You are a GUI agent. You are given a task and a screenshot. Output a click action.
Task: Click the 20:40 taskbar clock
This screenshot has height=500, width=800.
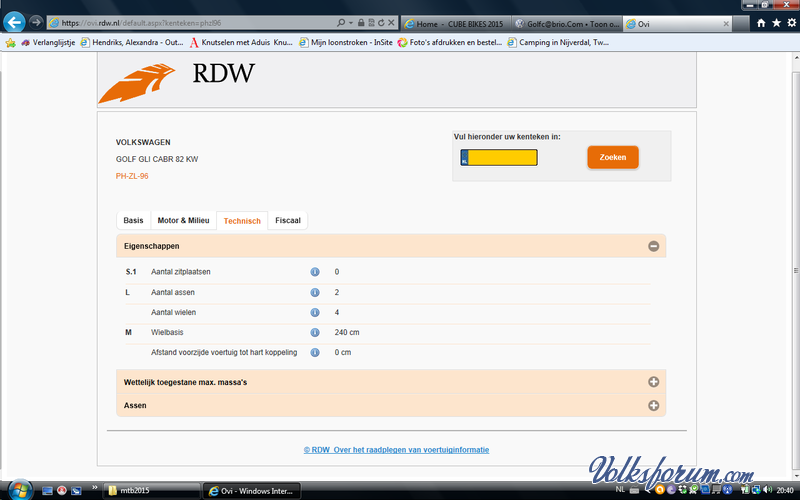(785, 490)
